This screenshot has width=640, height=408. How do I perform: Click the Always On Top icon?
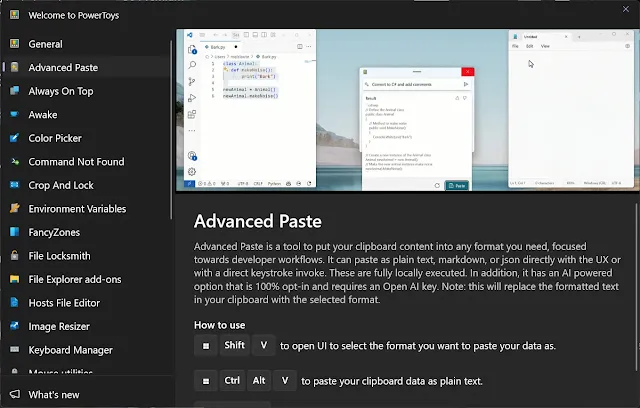[15, 91]
